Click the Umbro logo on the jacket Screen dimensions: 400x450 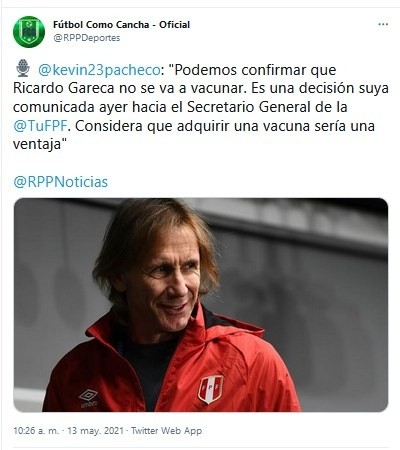pyautogui.click(x=88, y=398)
